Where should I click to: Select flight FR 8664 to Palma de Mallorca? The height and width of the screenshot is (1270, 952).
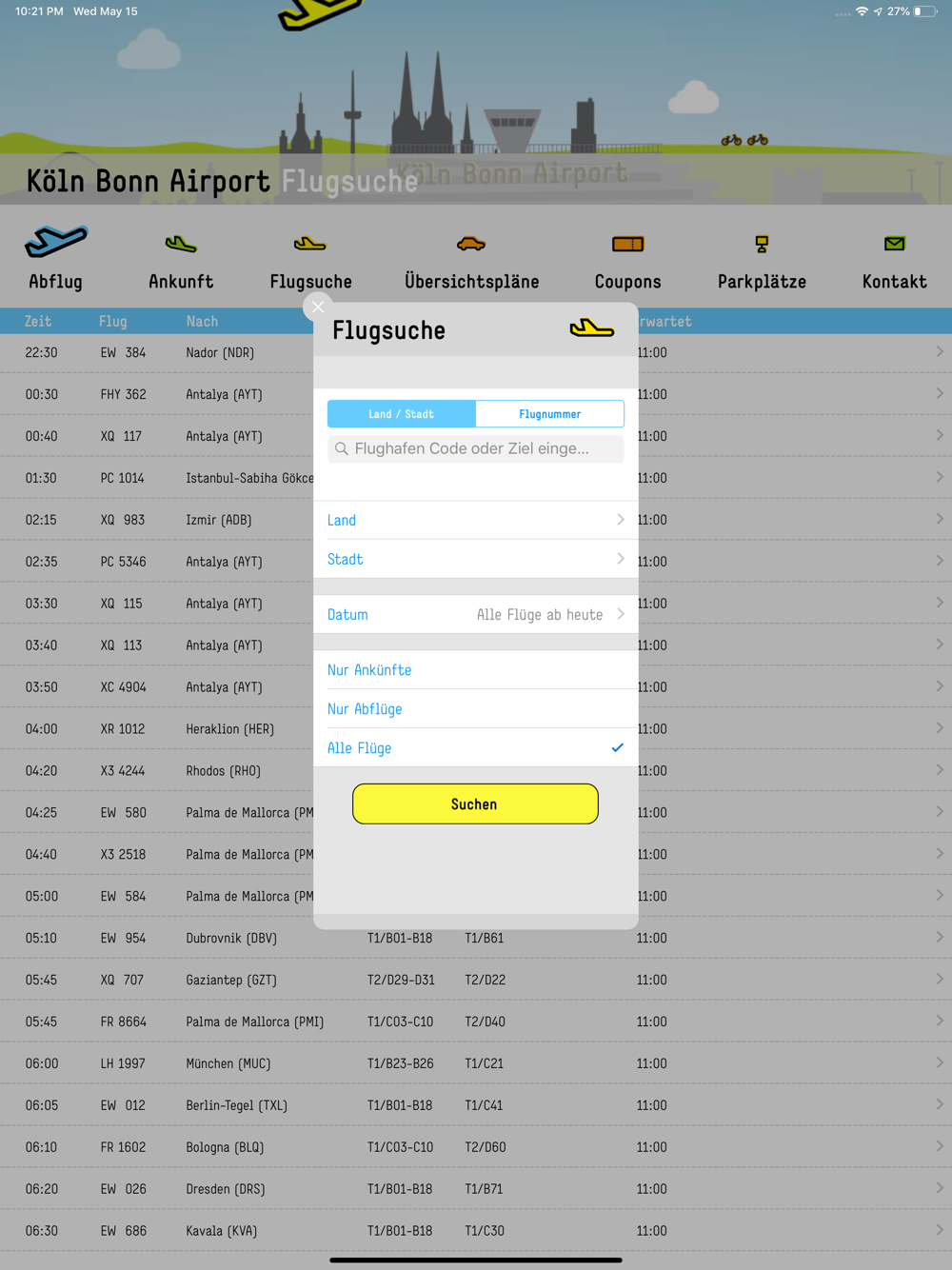pos(476,1022)
